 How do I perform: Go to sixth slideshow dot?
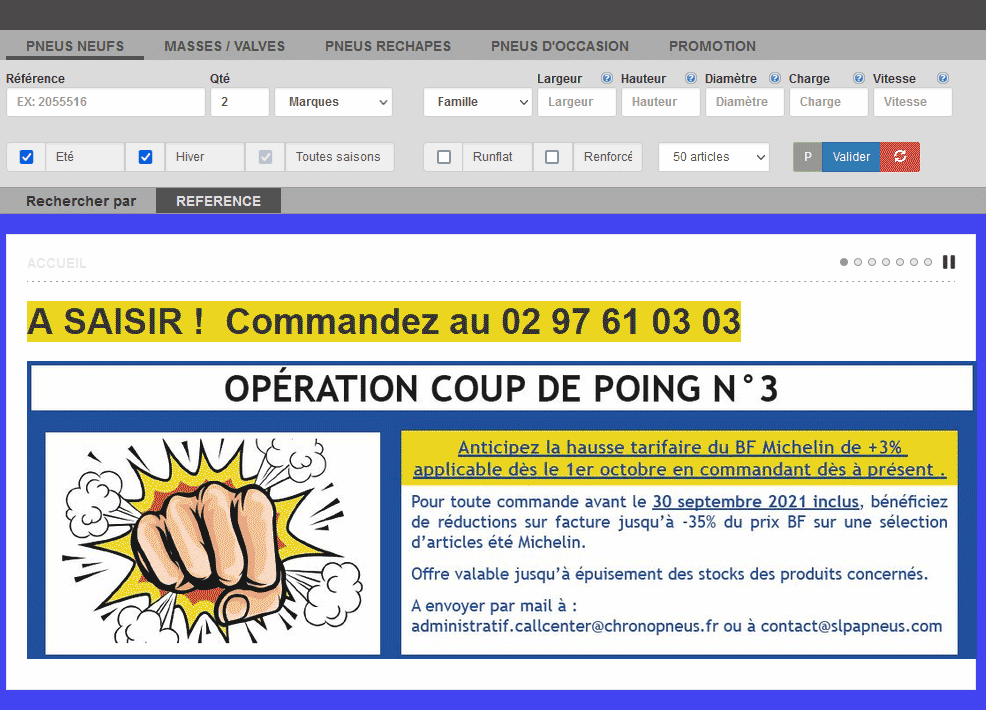click(914, 262)
